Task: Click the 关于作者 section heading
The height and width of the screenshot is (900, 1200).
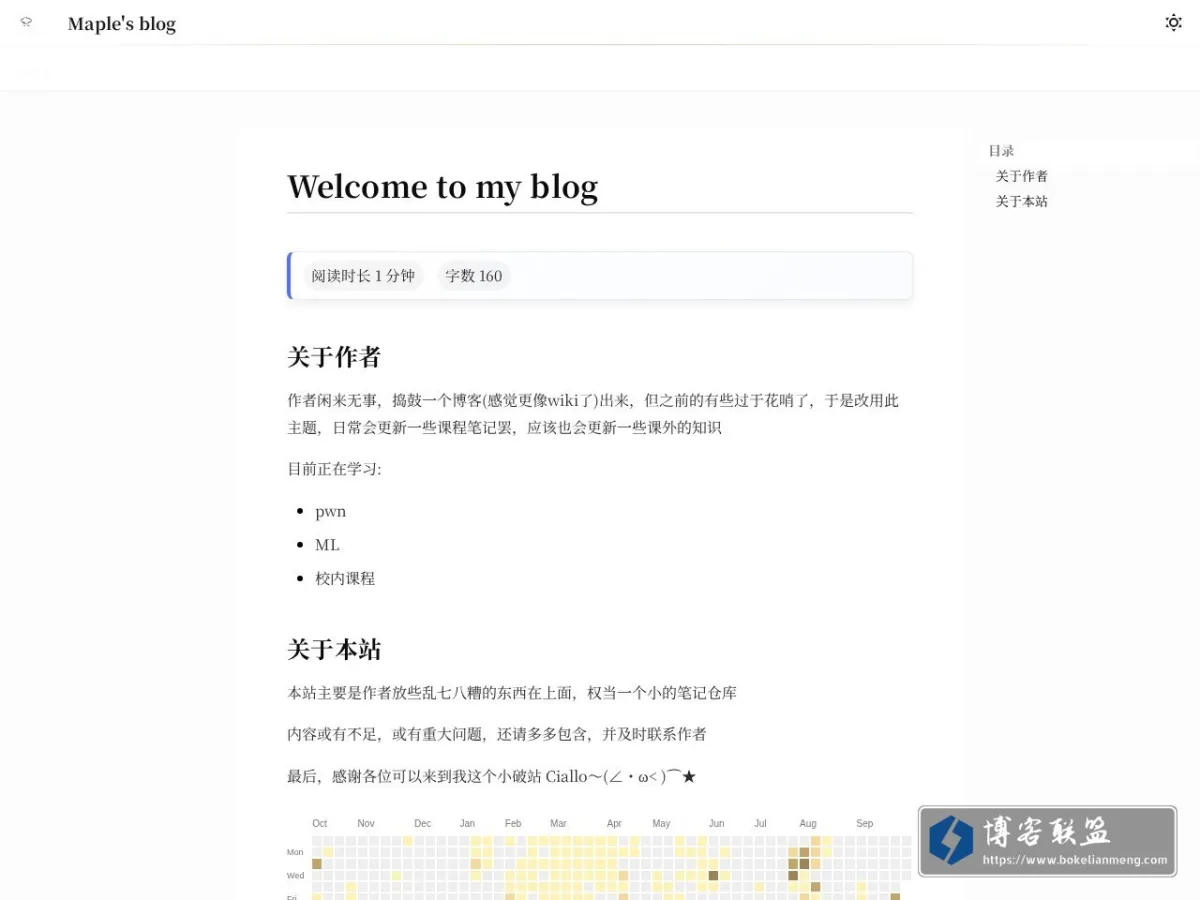Action: (x=334, y=357)
